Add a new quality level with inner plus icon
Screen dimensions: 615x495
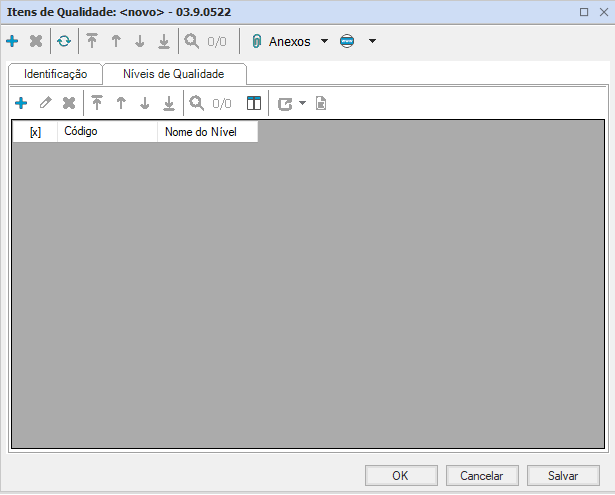pos(21,103)
